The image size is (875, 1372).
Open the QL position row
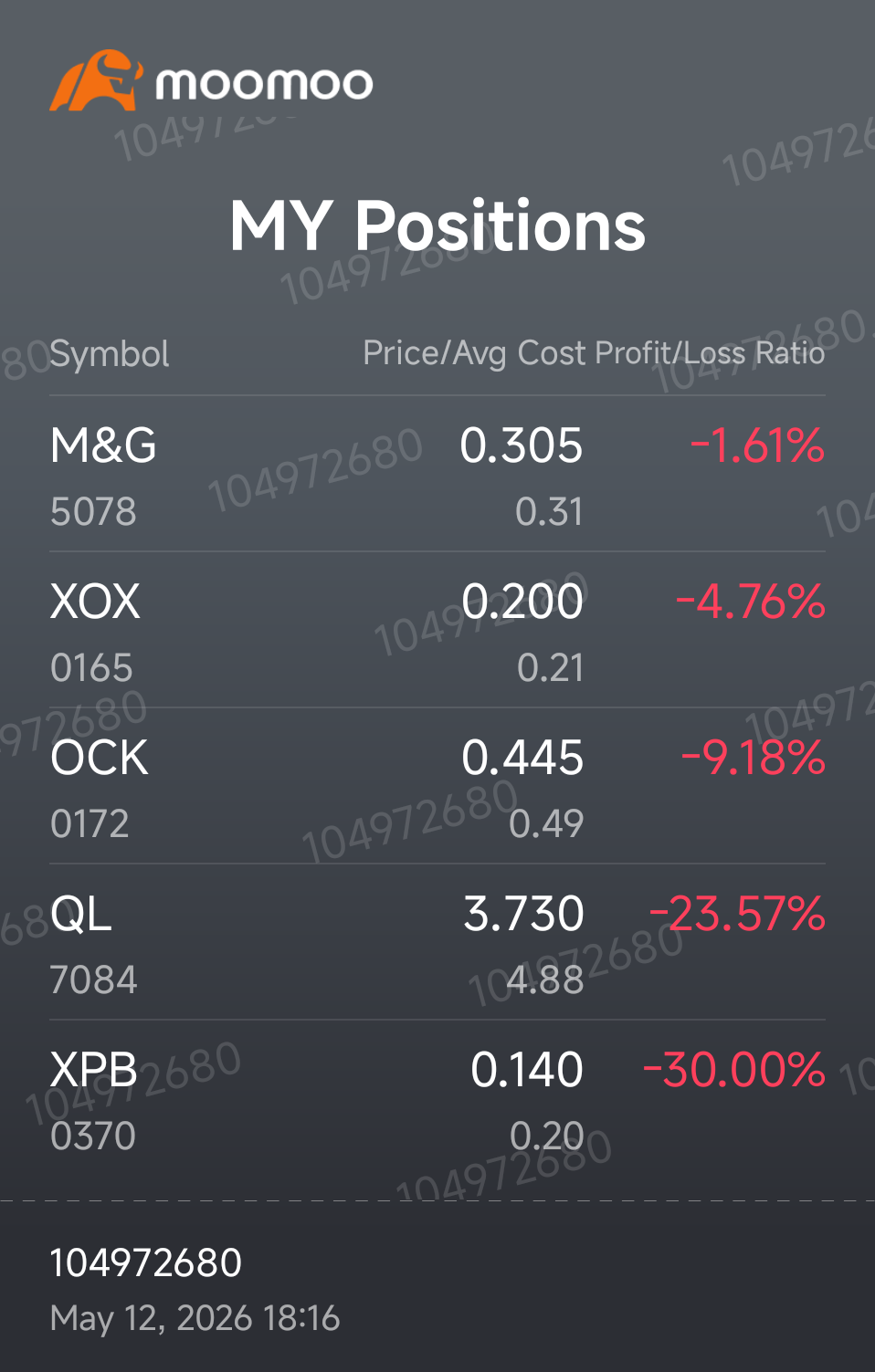coord(437,942)
